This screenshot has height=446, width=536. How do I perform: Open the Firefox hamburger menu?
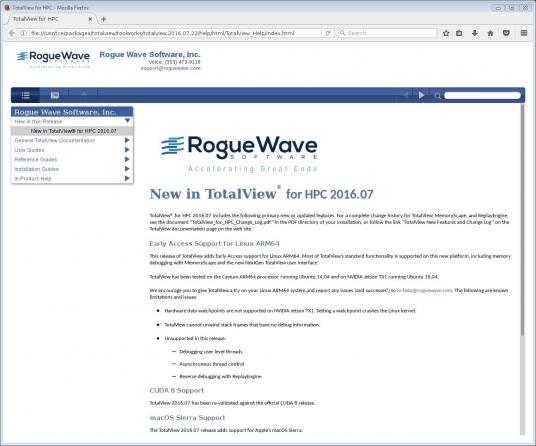524,33
